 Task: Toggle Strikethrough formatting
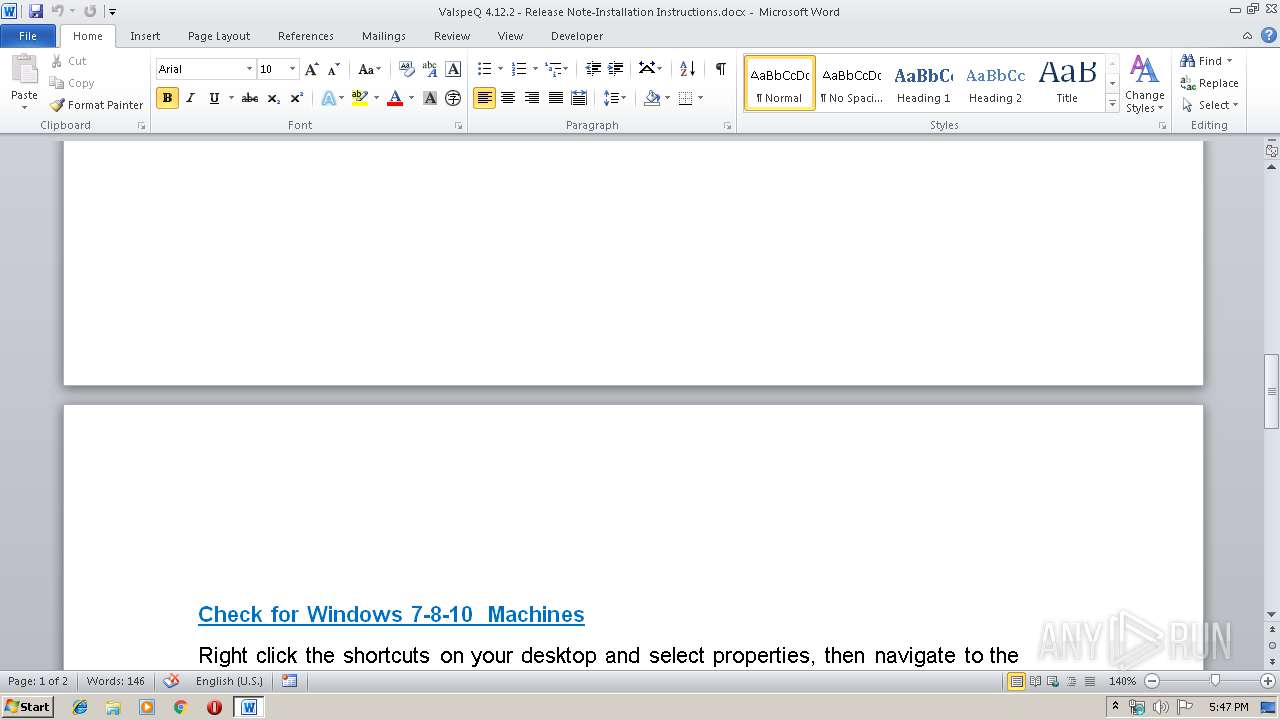pos(250,98)
